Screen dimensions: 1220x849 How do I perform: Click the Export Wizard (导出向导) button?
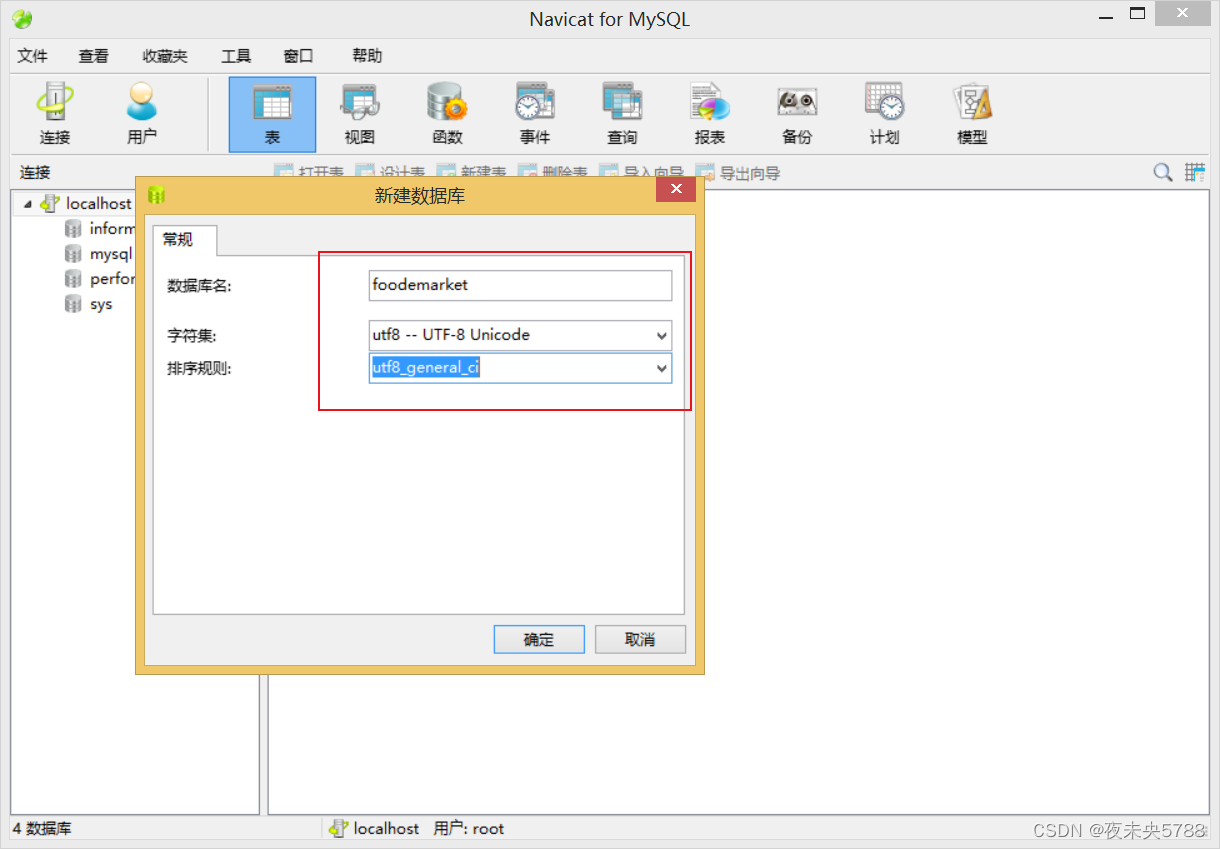coord(738,173)
